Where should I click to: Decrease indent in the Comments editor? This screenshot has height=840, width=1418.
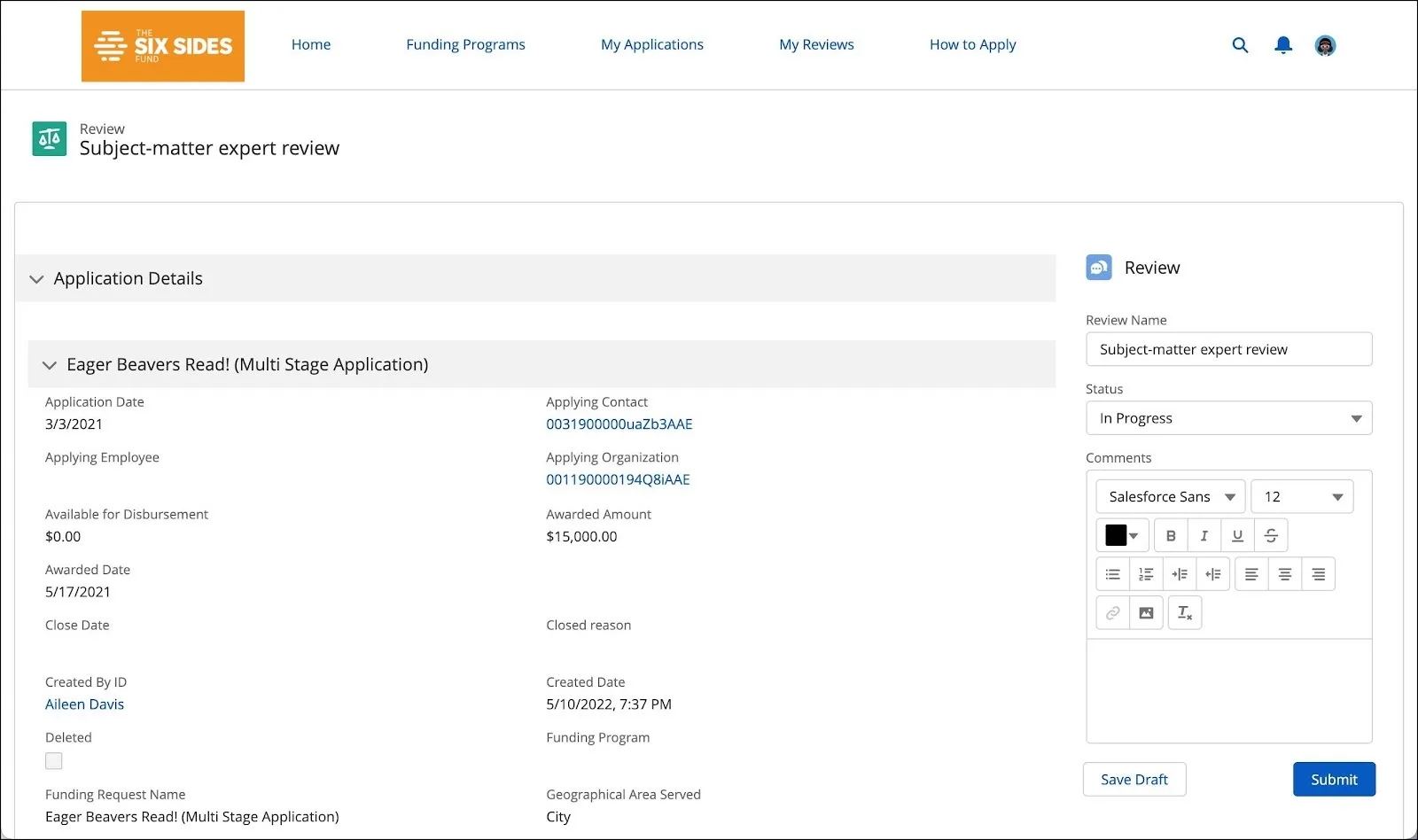coord(1213,574)
